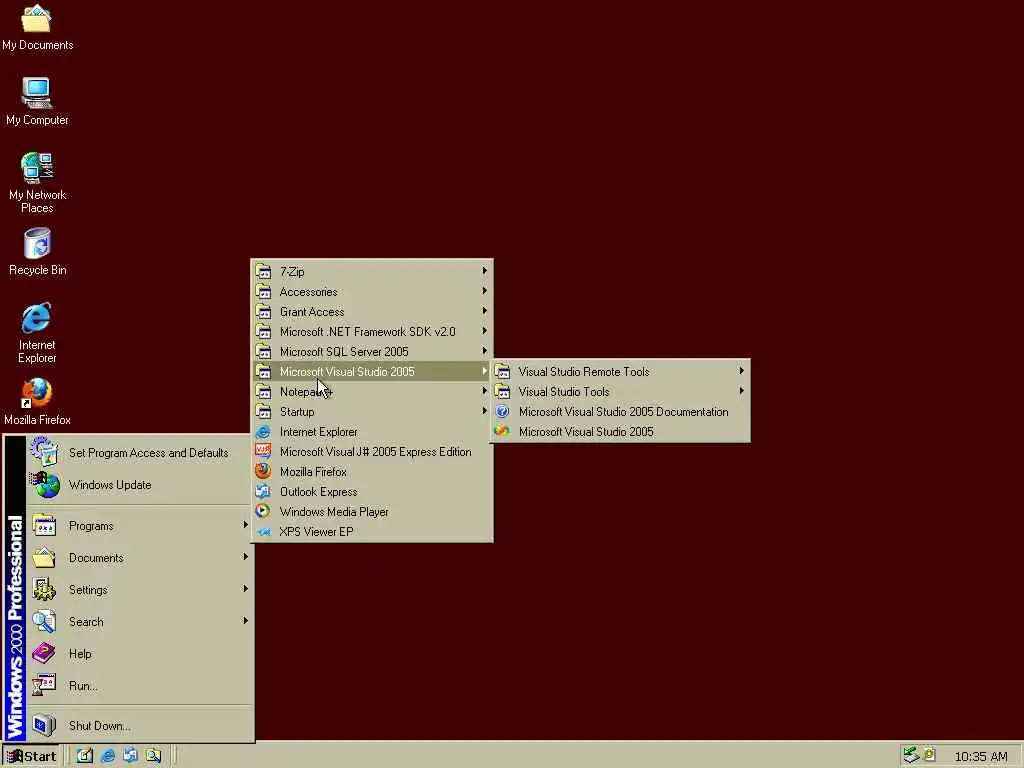Click the Run icon in Start menu
This screenshot has width=1024, height=768.
coord(44,686)
